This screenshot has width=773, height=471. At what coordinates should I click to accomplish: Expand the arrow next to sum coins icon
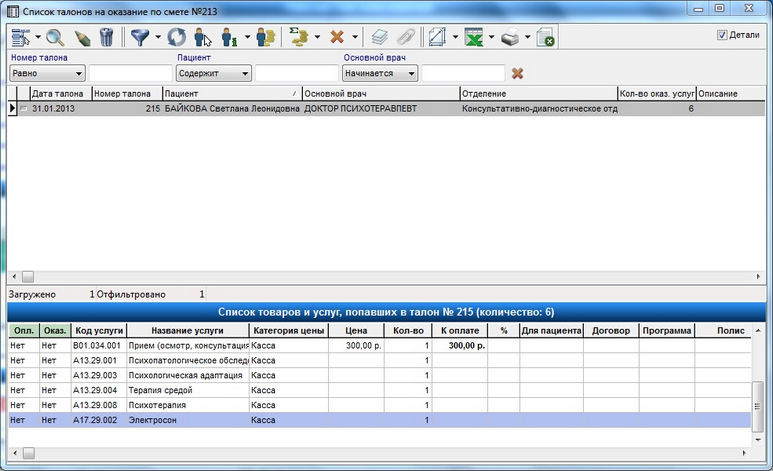[317, 37]
